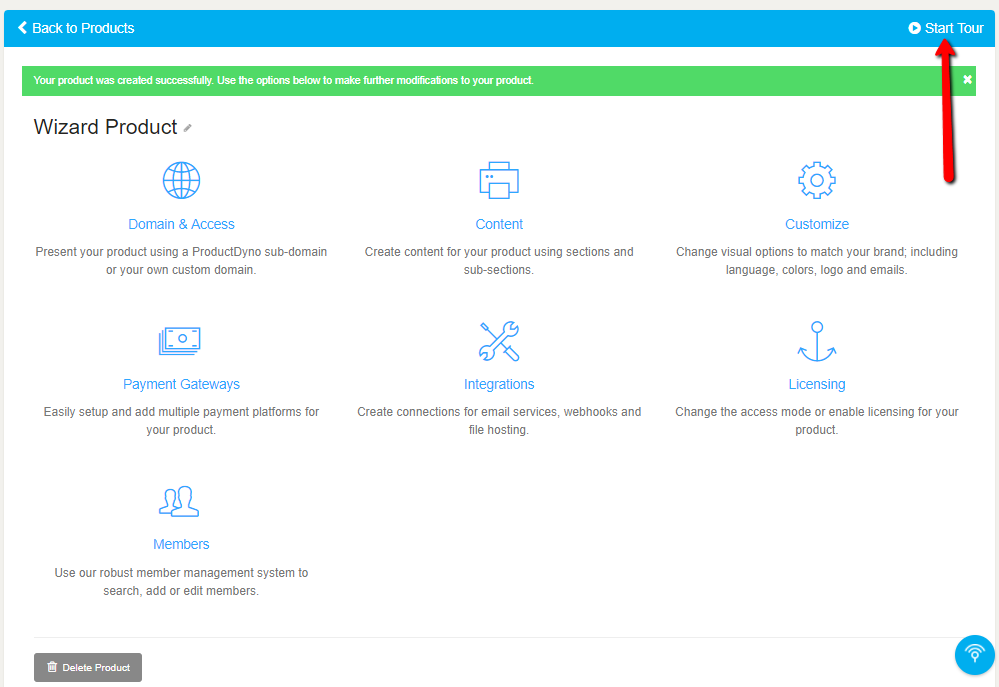Start Tour from the header

click(x=945, y=28)
